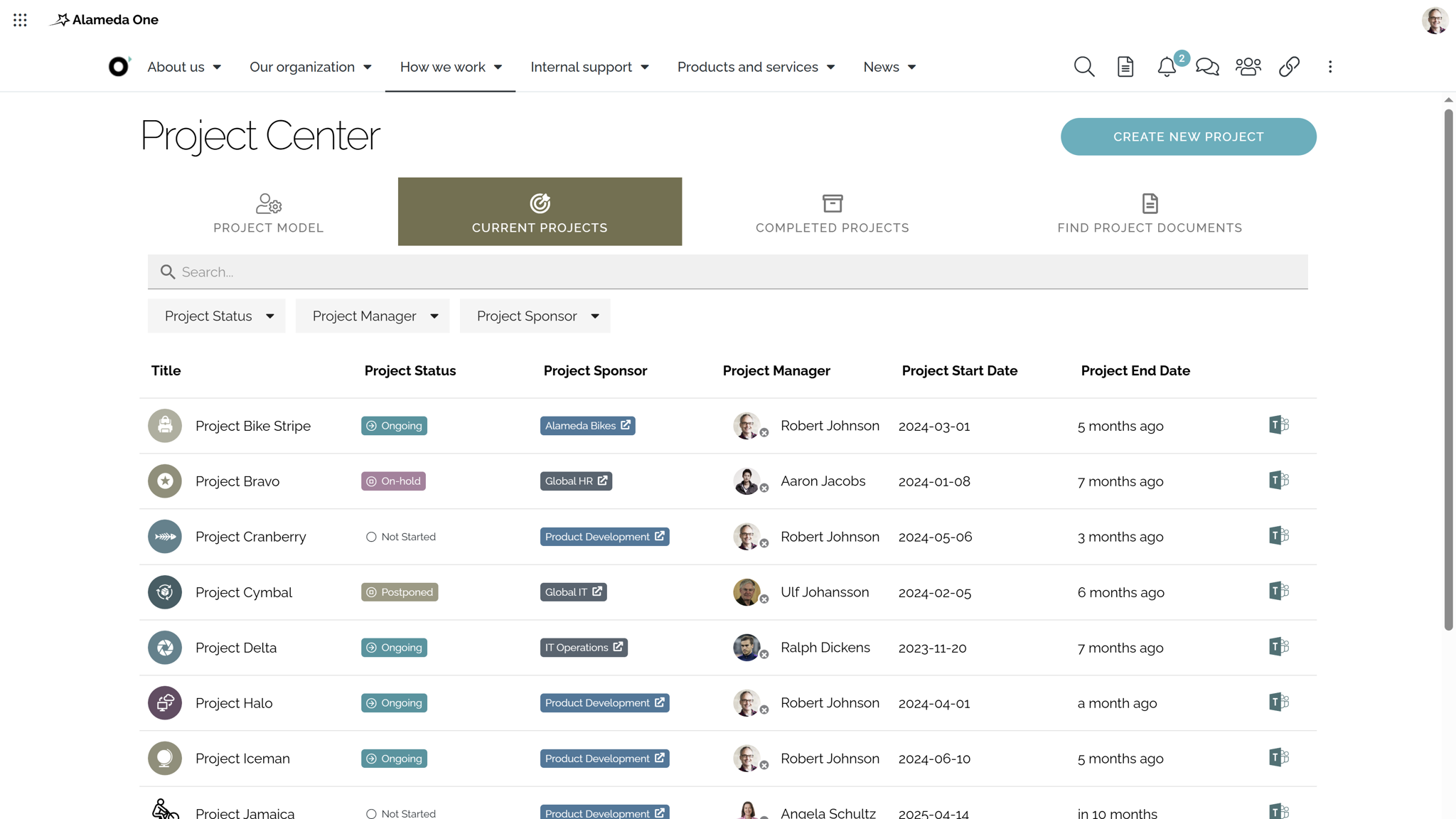Open the links chain icon
1456x819 pixels.
[x=1290, y=67]
